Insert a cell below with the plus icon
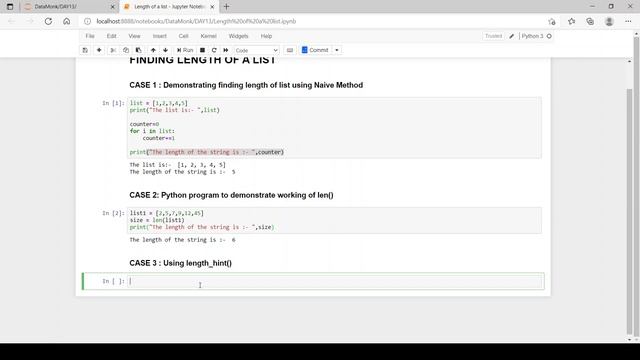 (x=99, y=50)
